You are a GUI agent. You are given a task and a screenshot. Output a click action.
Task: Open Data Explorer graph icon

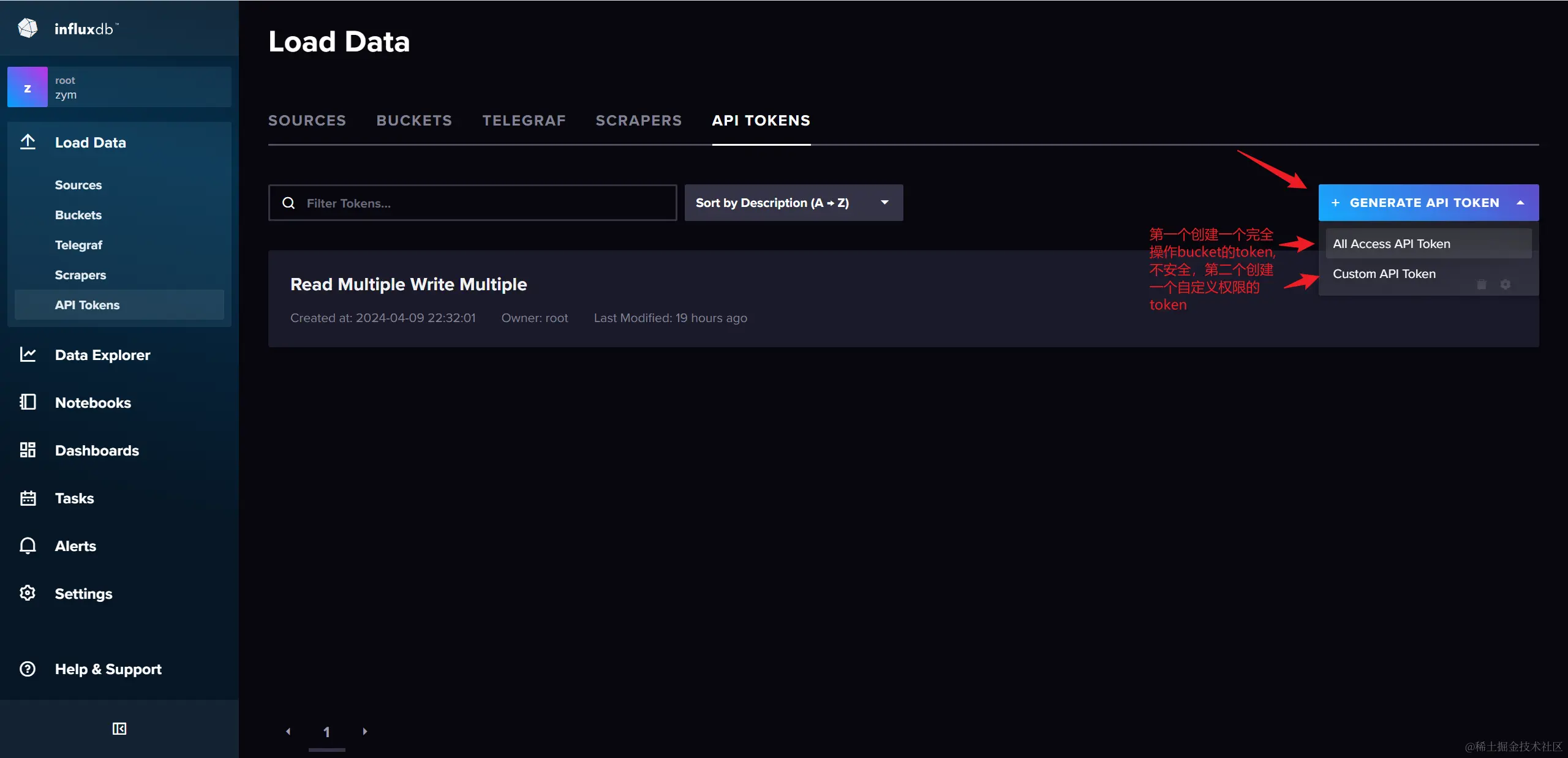[28, 355]
